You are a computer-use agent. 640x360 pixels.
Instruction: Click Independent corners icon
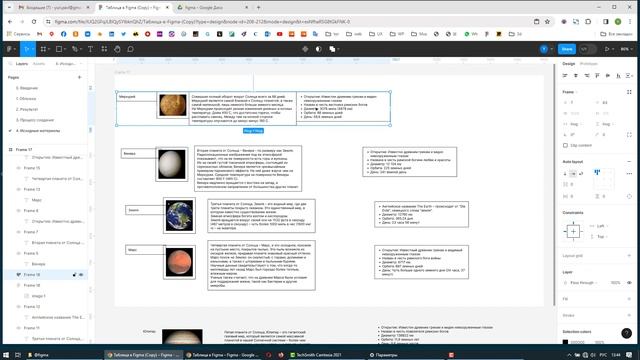point(629,134)
